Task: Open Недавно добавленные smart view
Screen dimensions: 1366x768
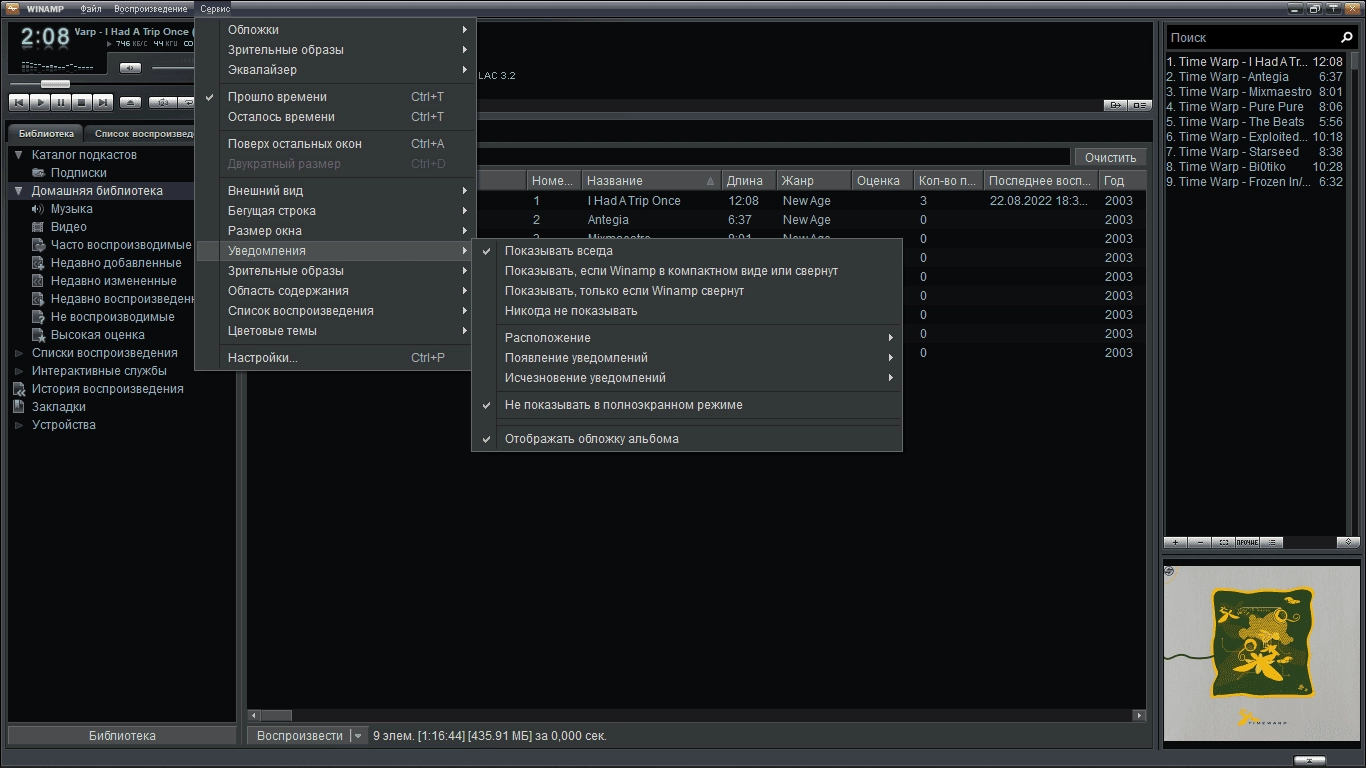Action: pos(116,263)
